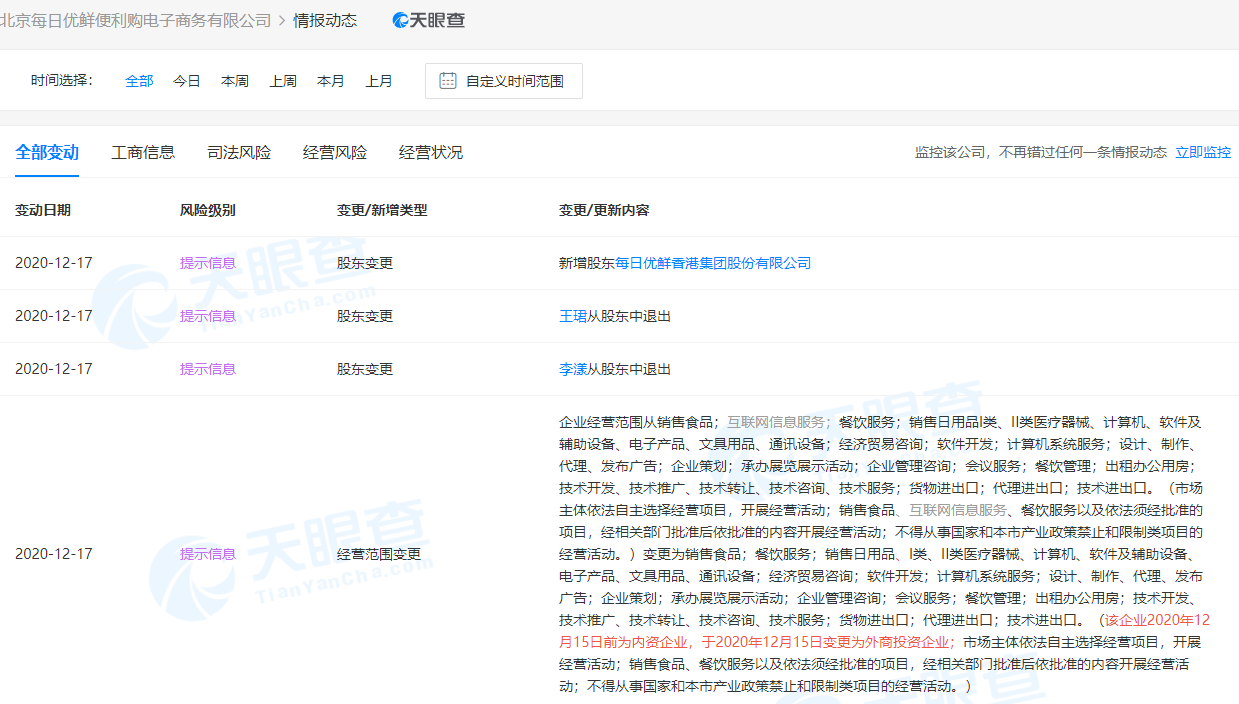1239x704 pixels.
Task: Choose 上月 time filter
Action: coord(379,81)
